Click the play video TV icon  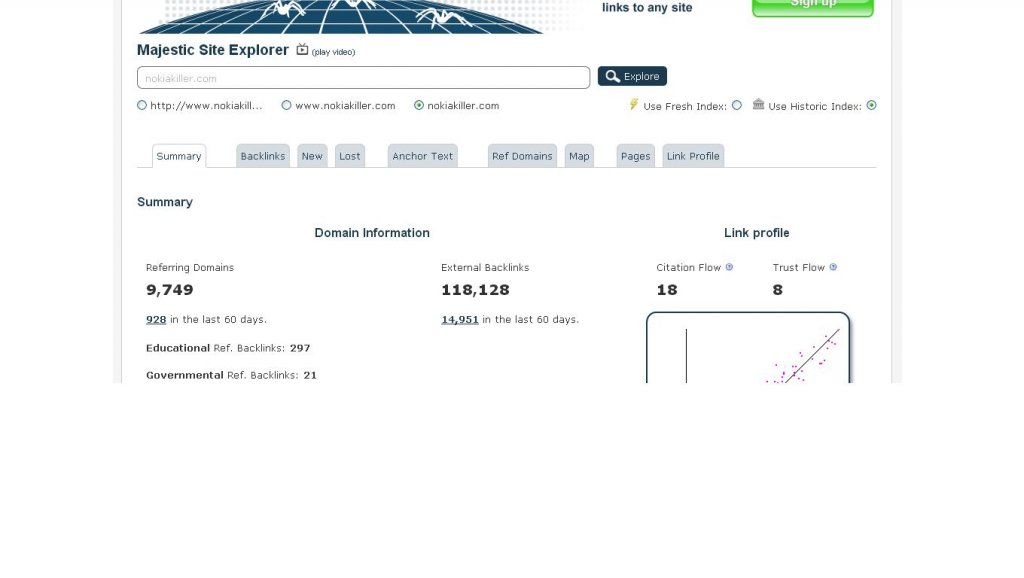[302, 50]
